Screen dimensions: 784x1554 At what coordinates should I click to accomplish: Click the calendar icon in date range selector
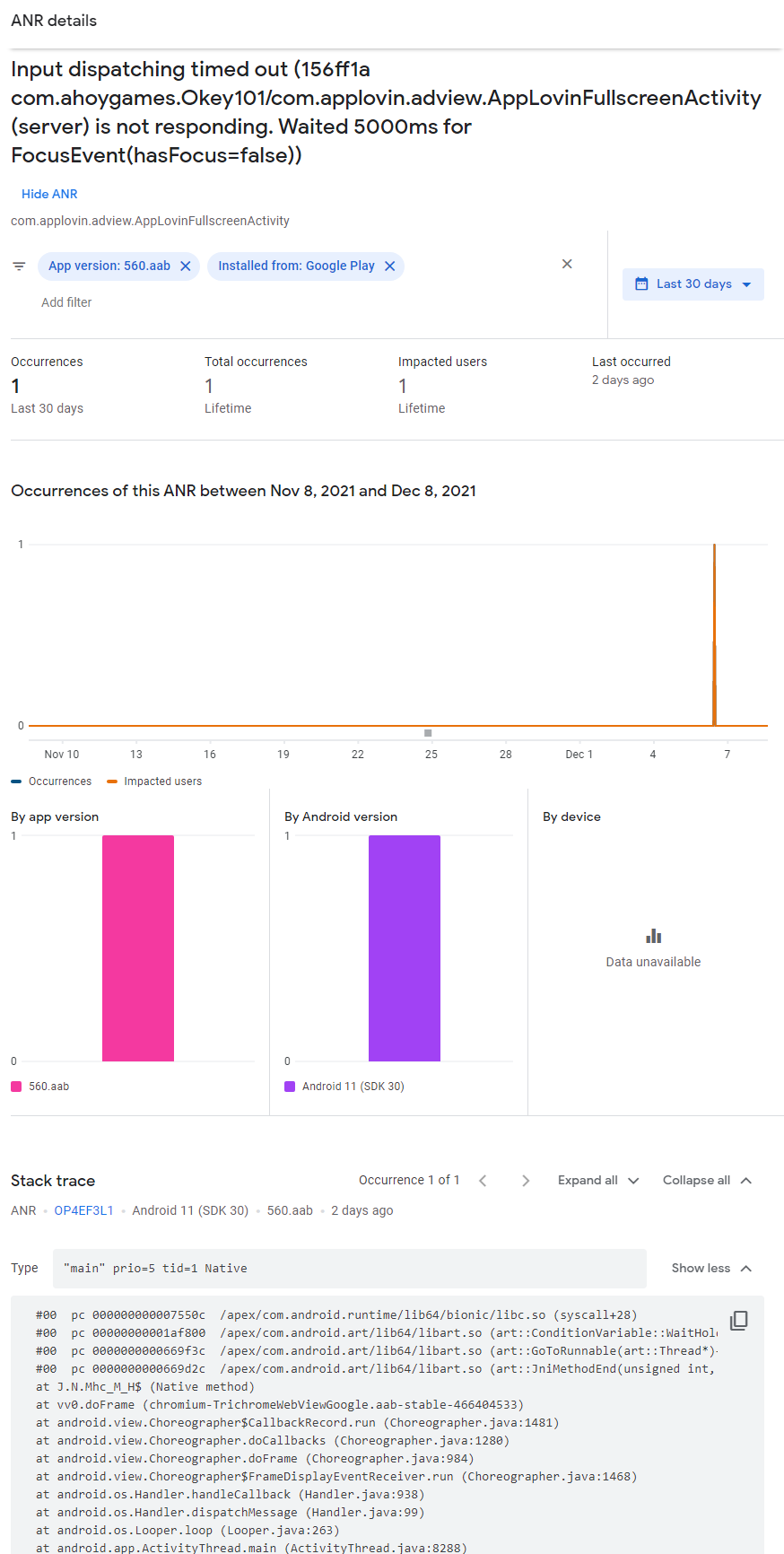(x=642, y=284)
